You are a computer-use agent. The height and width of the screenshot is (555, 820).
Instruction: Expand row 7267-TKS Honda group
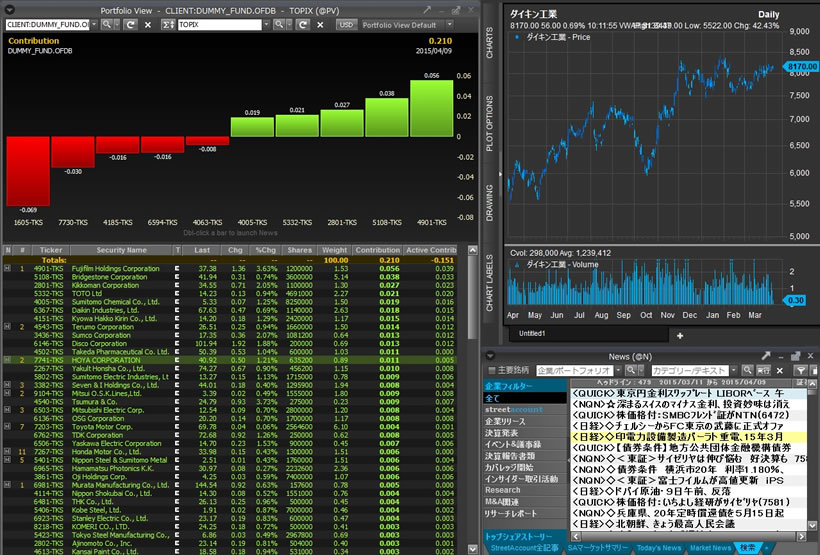pyautogui.click(x=7, y=451)
